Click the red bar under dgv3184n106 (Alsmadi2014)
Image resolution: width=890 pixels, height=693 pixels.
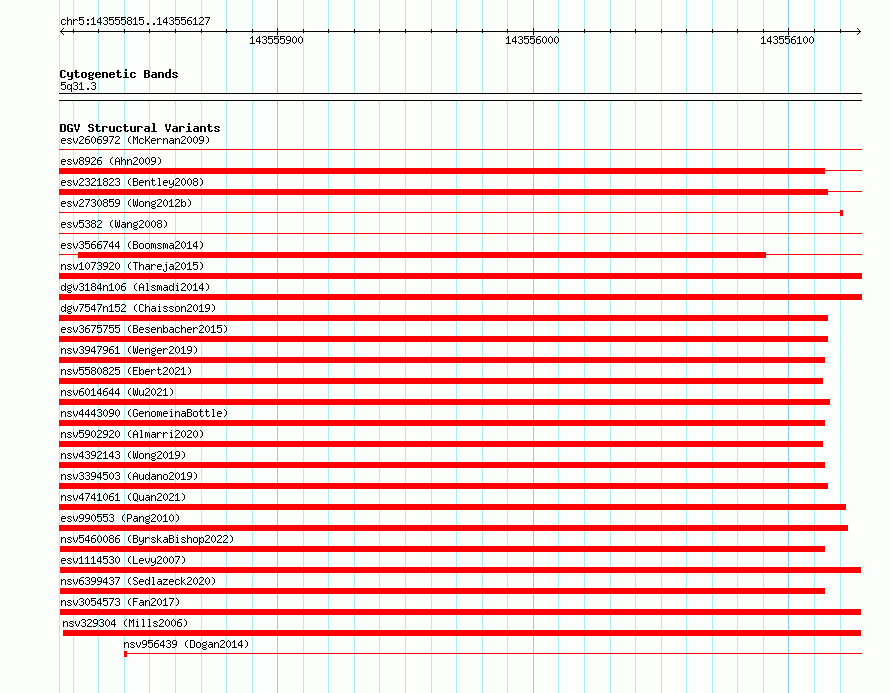pos(460,297)
